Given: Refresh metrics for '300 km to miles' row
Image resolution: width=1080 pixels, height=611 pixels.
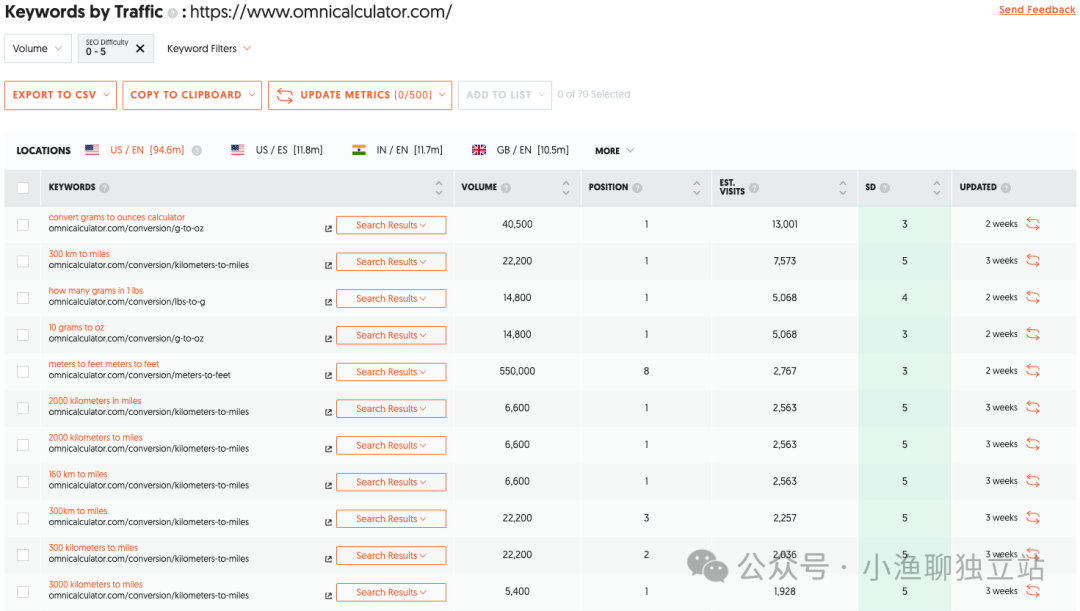Looking at the screenshot, I should pos(1033,260).
